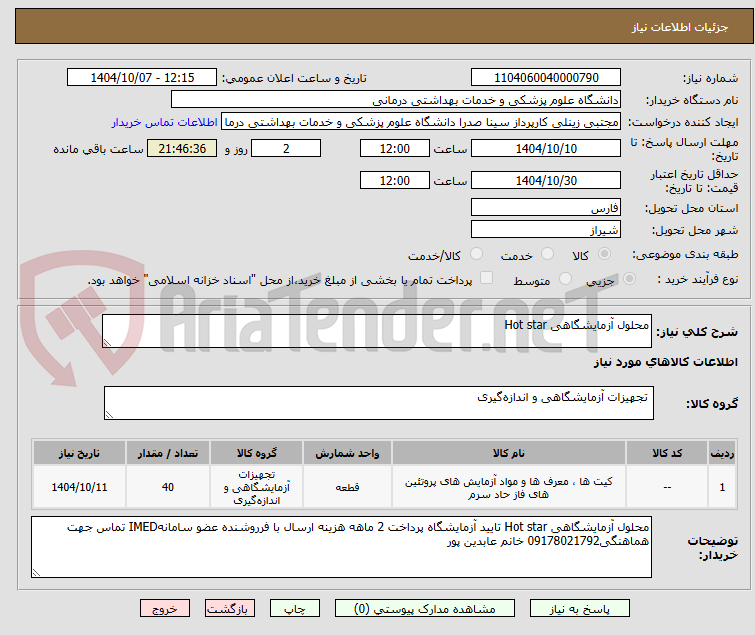Click the تعداد / مقدار column header
The height and width of the screenshot is (635, 755).
point(168,453)
